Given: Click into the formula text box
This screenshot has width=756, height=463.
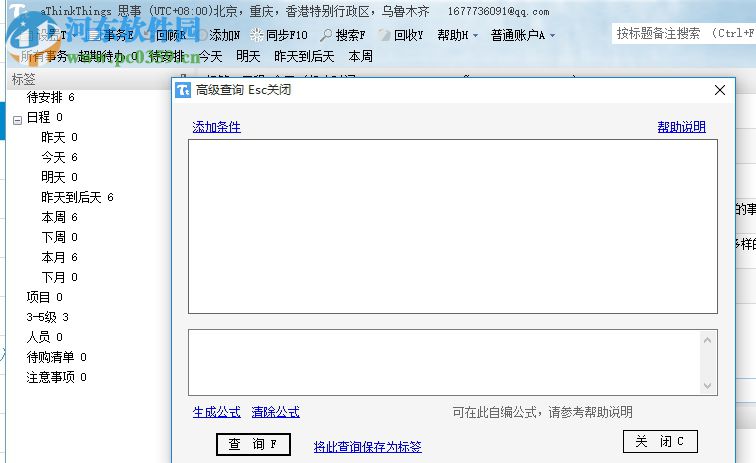Looking at the screenshot, I should click(444, 363).
